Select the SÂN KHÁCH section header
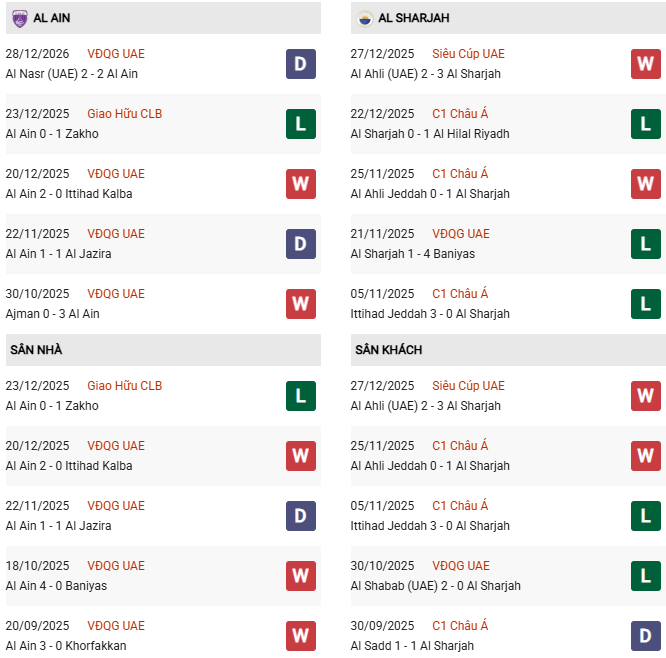The width and height of the screenshot is (666, 658). coord(388,350)
